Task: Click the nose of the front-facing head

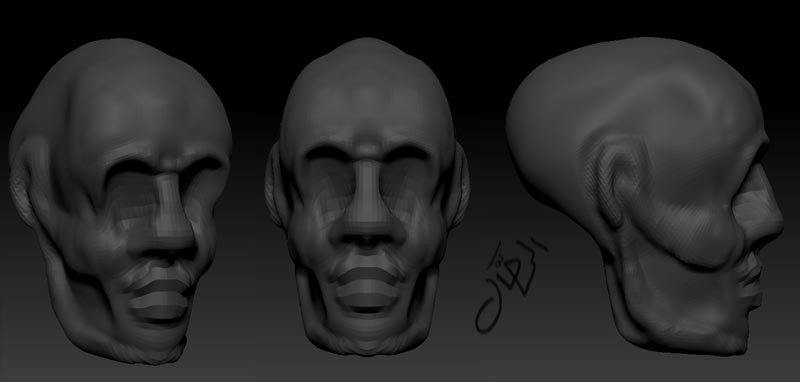Action: pyautogui.click(x=367, y=204)
